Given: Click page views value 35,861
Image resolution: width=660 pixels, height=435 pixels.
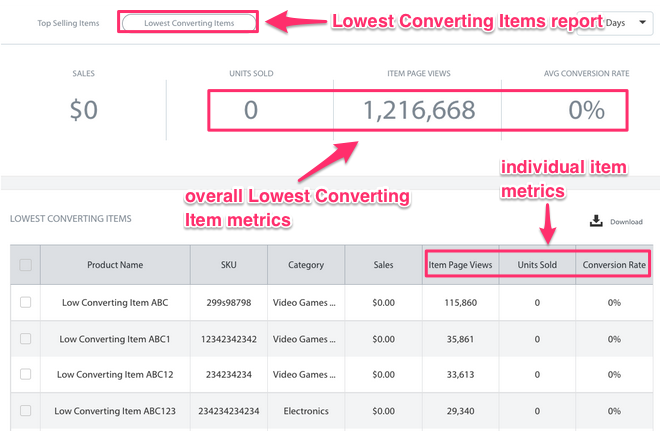Looking at the screenshot, I should click(x=460, y=339).
